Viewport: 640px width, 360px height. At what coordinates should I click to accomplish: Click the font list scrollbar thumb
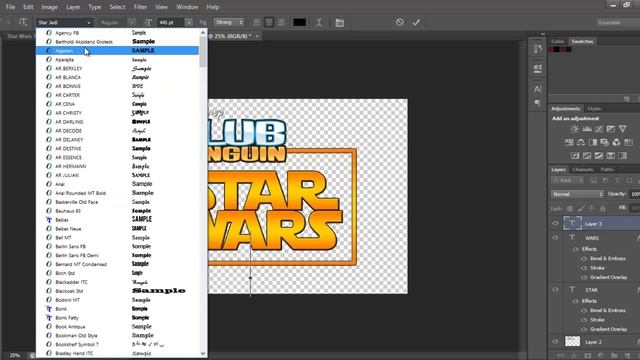(203, 52)
